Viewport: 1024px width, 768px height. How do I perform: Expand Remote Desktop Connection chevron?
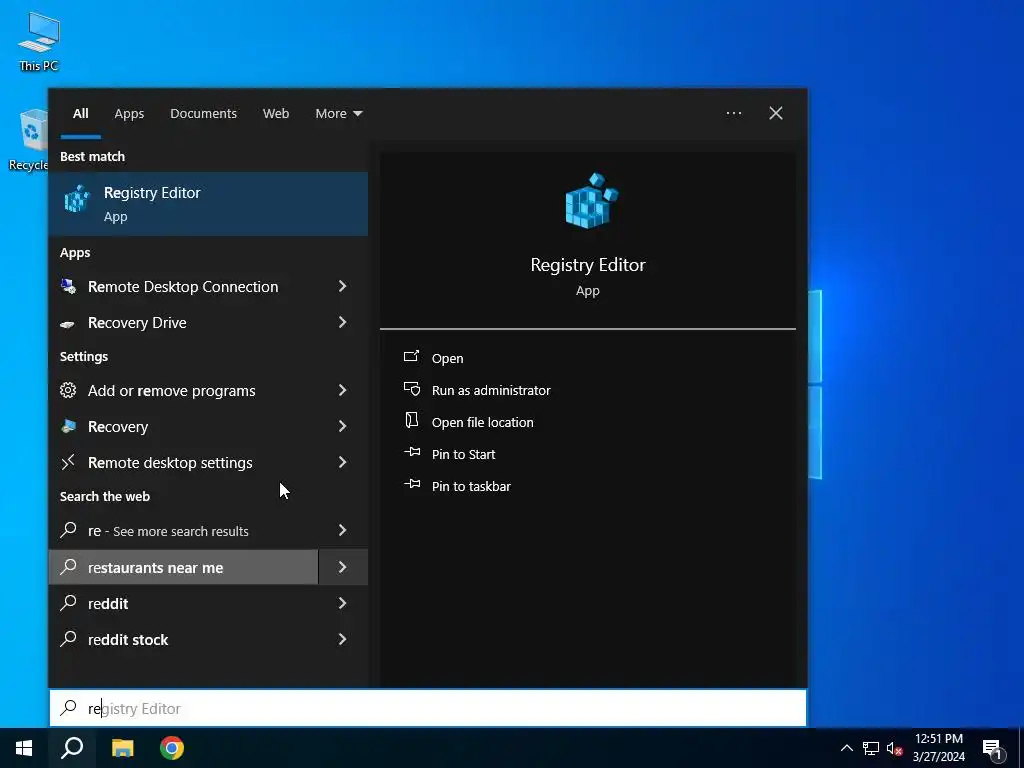(342, 286)
